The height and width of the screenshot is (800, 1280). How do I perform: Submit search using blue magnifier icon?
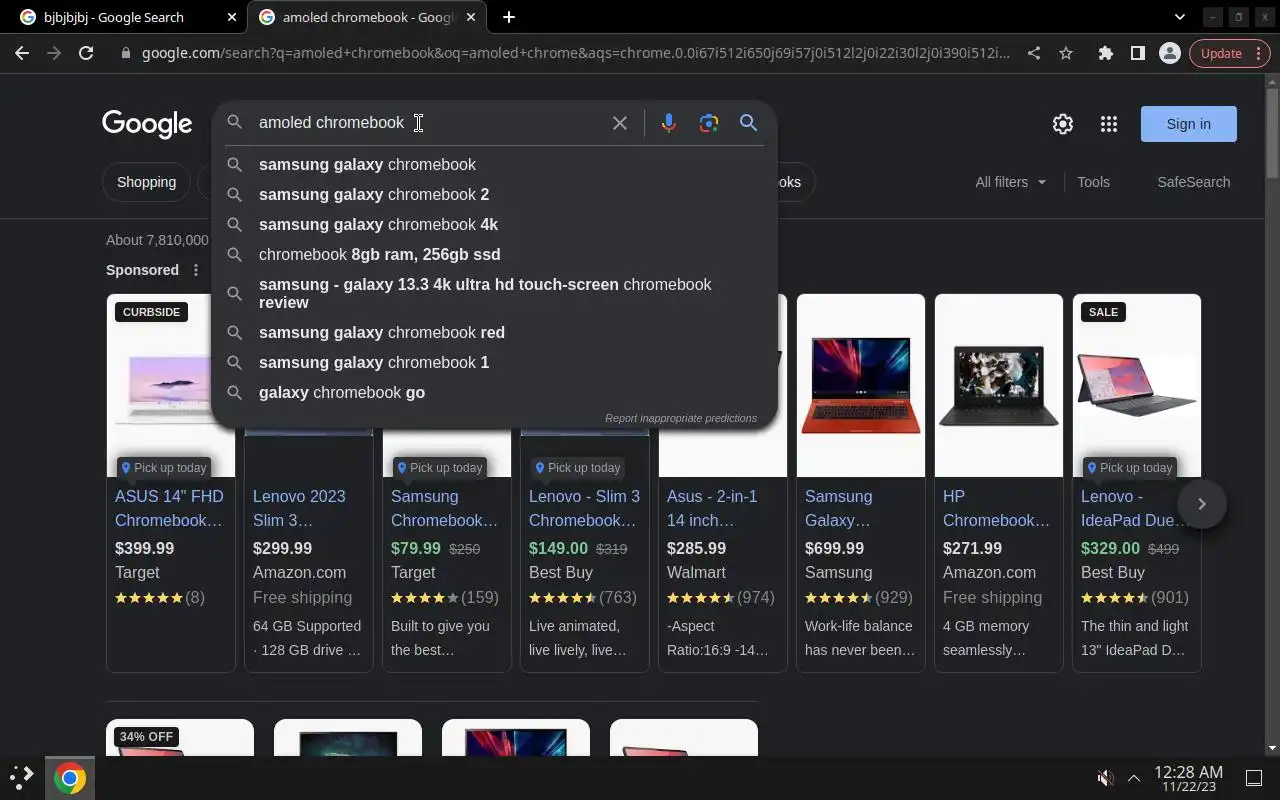coord(748,123)
